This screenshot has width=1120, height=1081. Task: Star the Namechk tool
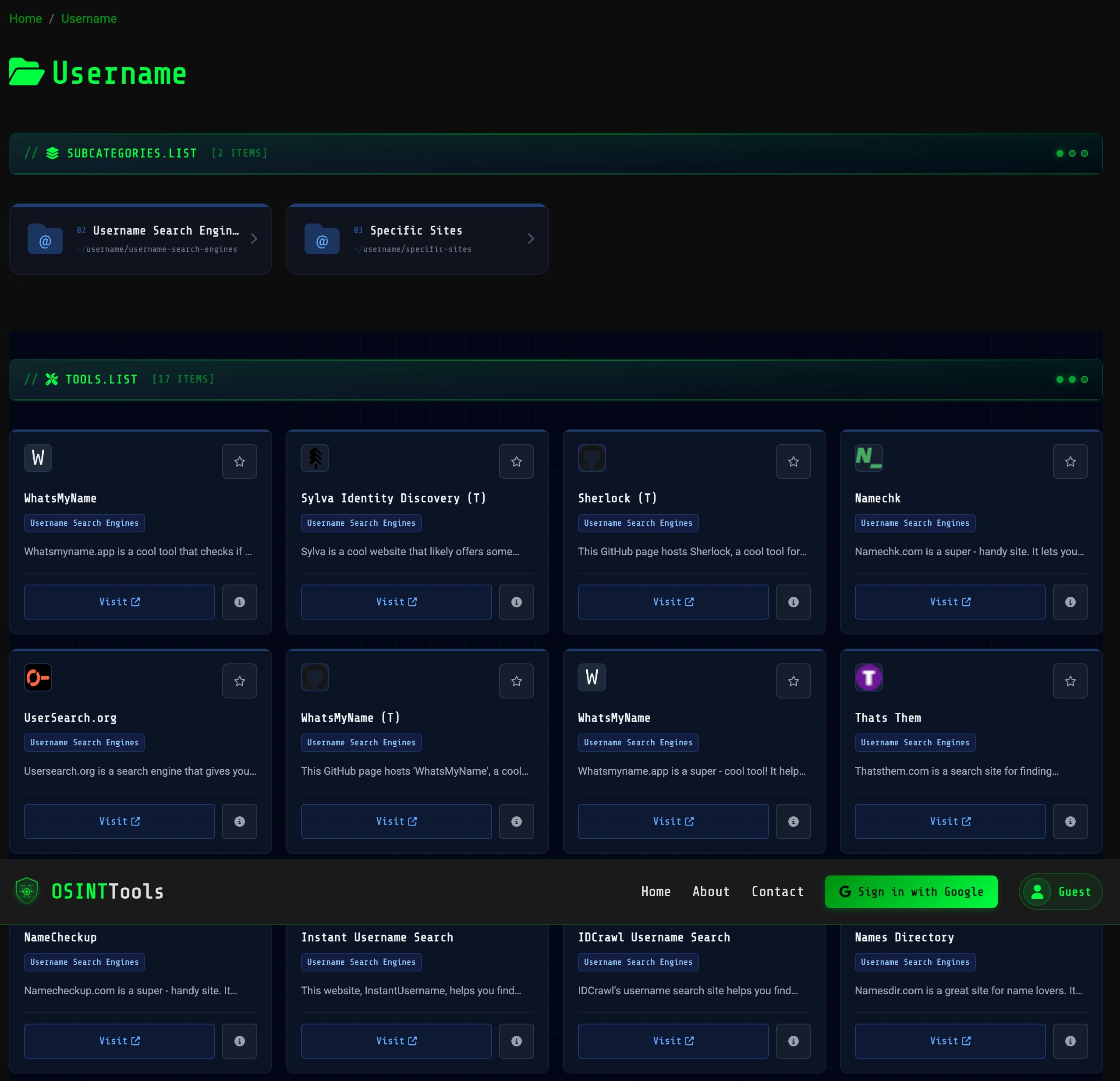1070,461
